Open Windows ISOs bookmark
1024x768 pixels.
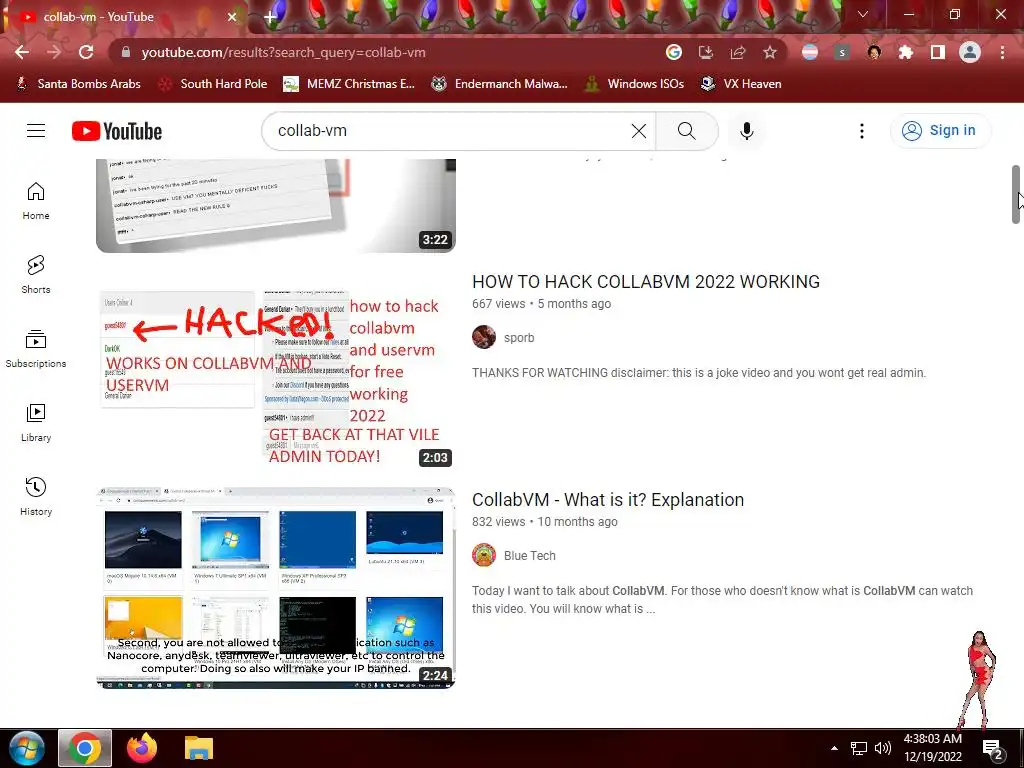pyautogui.click(x=634, y=84)
